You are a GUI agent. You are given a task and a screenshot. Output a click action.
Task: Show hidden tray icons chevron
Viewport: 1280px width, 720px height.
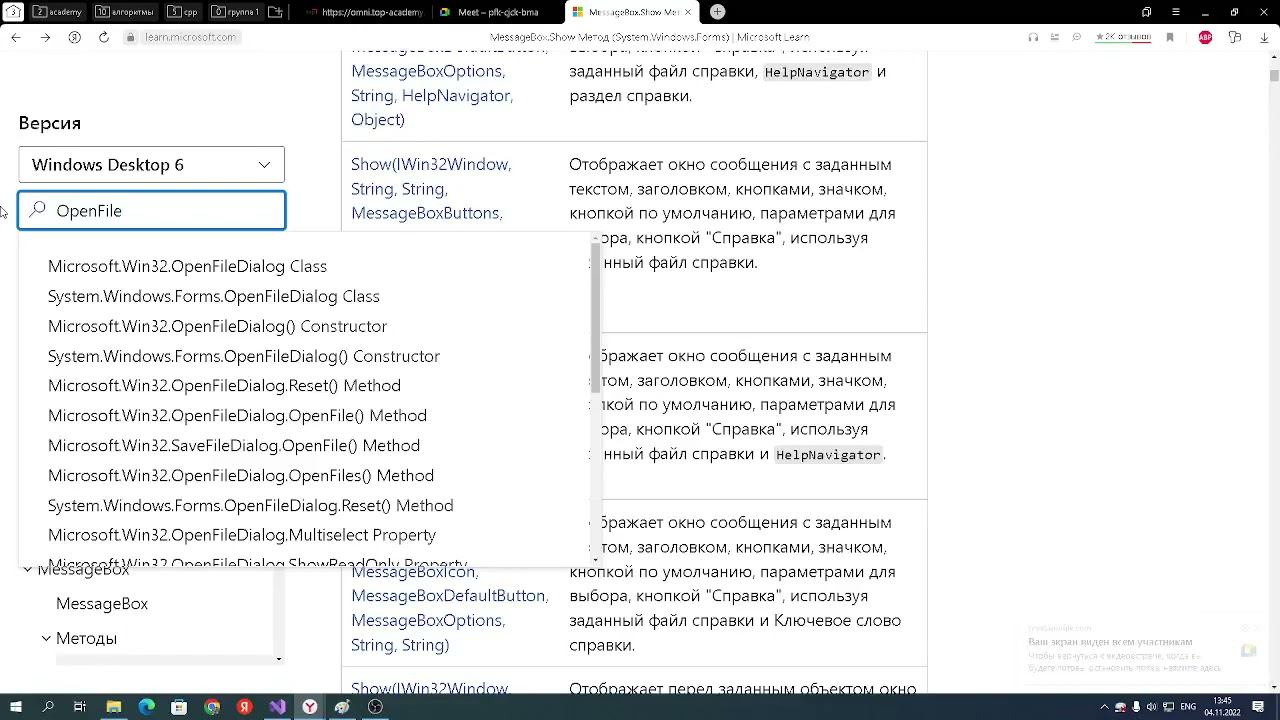pyautogui.click(x=1104, y=707)
